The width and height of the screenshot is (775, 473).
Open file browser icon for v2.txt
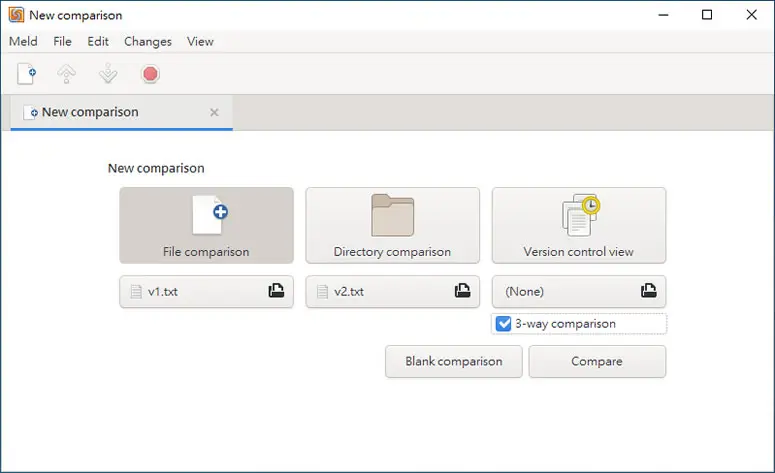pos(463,291)
